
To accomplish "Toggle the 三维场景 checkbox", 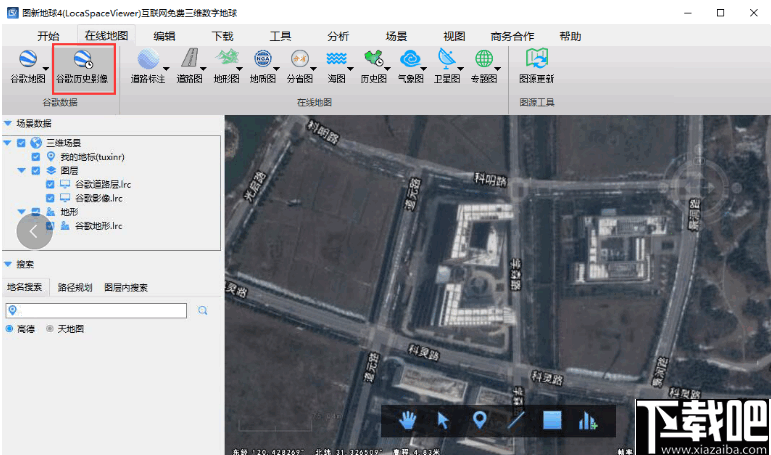I will (21, 143).
